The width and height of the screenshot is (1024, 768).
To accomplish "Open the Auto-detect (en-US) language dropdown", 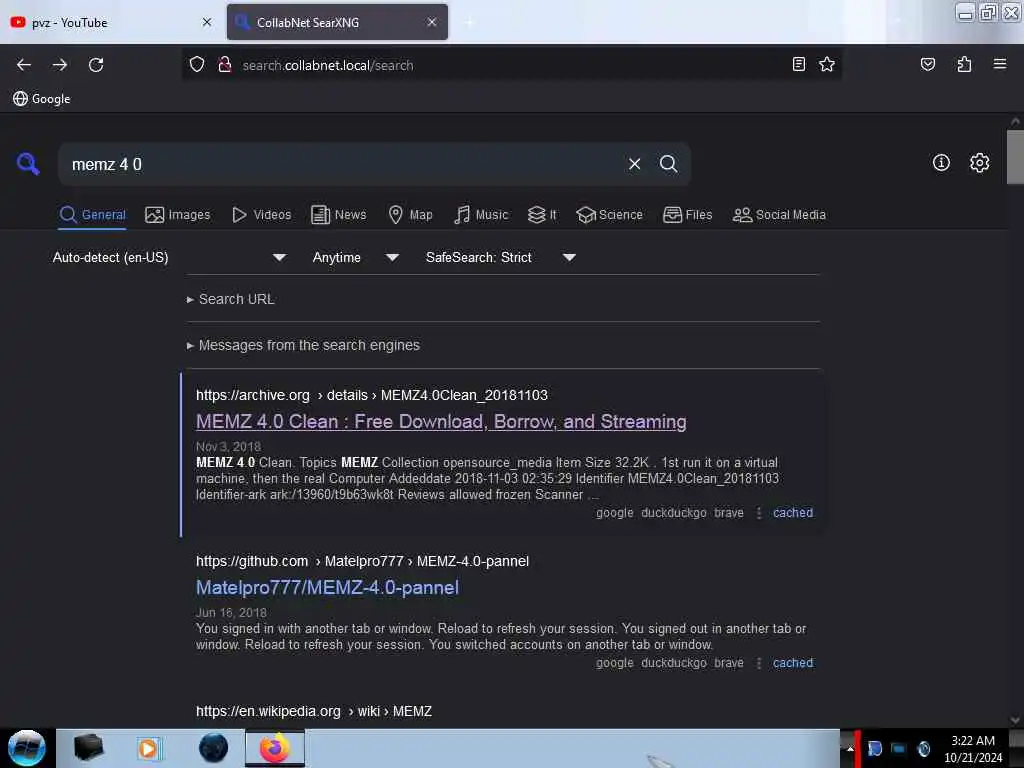I will pos(169,257).
